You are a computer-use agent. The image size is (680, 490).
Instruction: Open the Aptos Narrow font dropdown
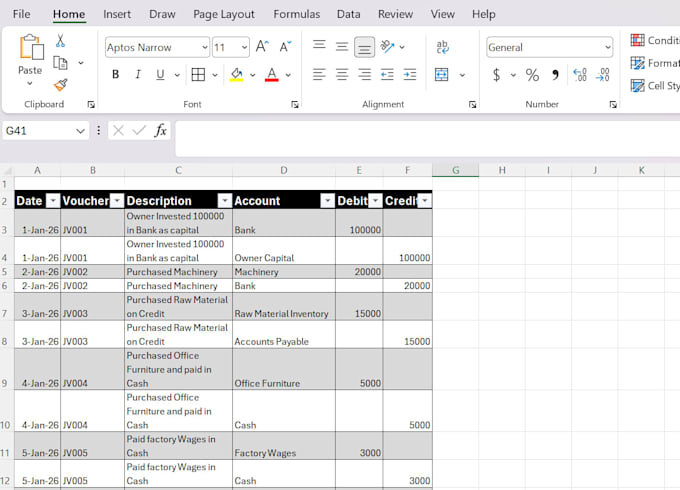pos(205,47)
